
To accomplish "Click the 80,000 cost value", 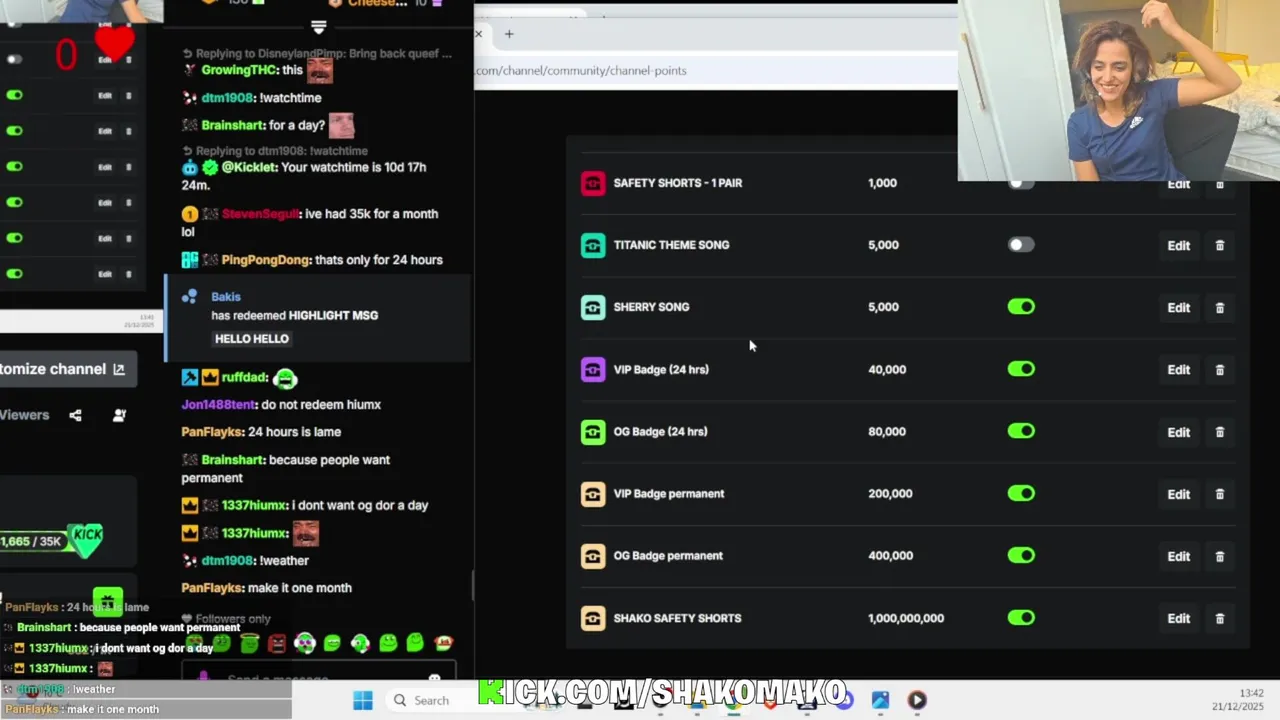I will [x=887, y=432].
